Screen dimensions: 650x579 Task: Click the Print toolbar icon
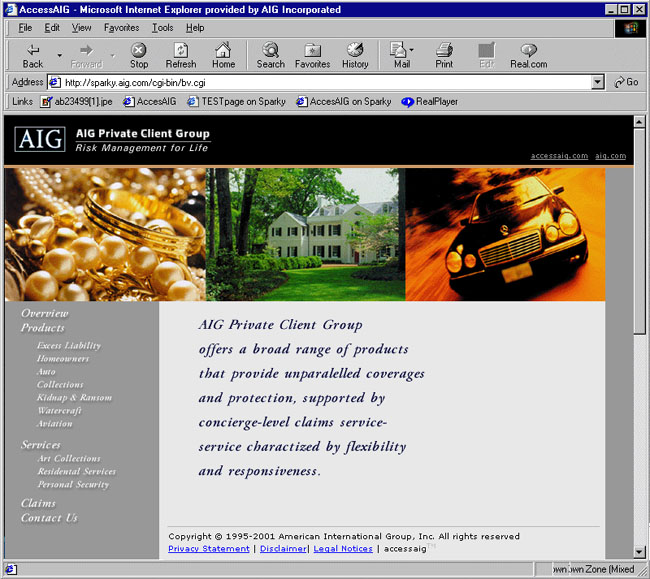(x=444, y=50)
